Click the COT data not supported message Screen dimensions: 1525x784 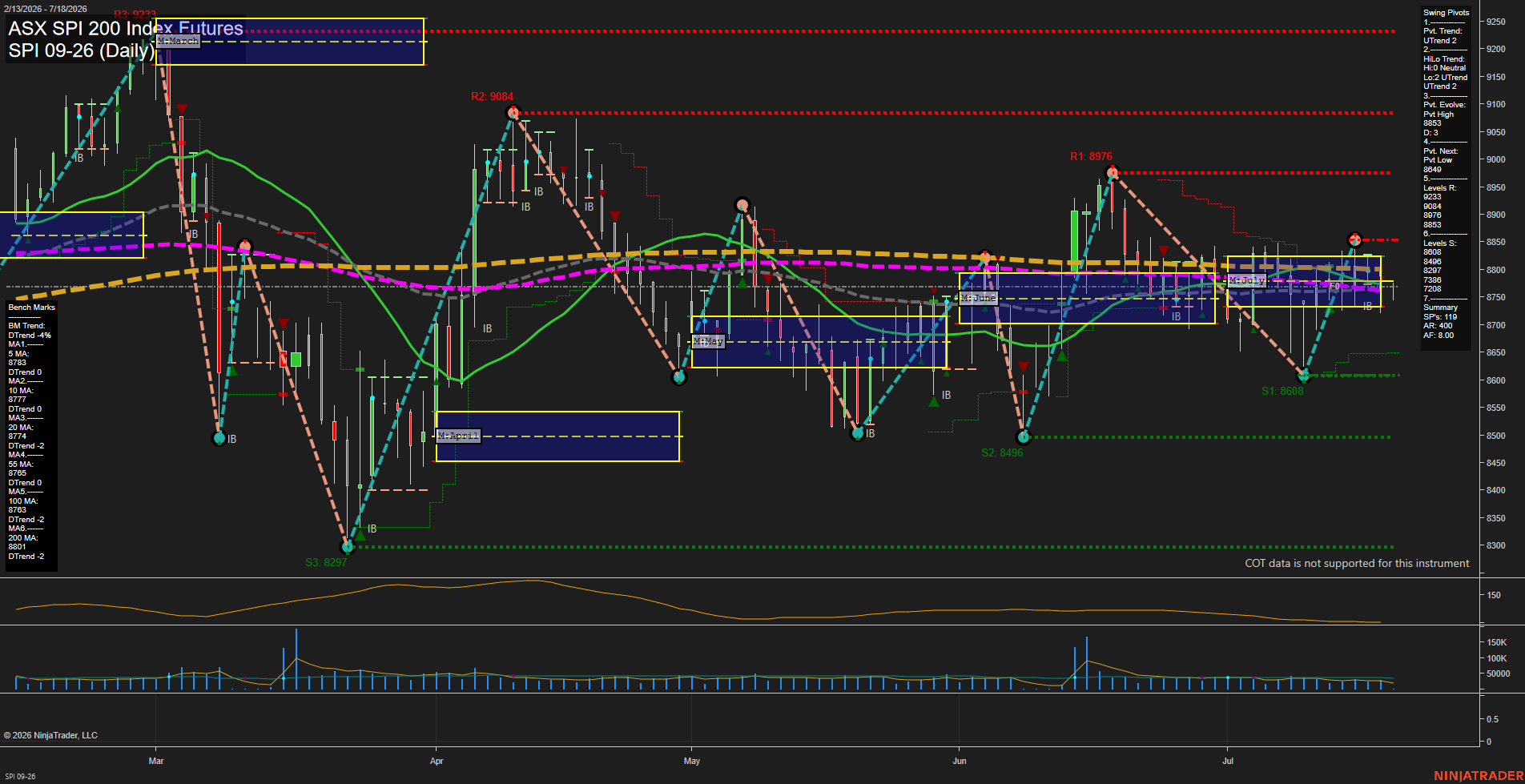[1357, 563]
